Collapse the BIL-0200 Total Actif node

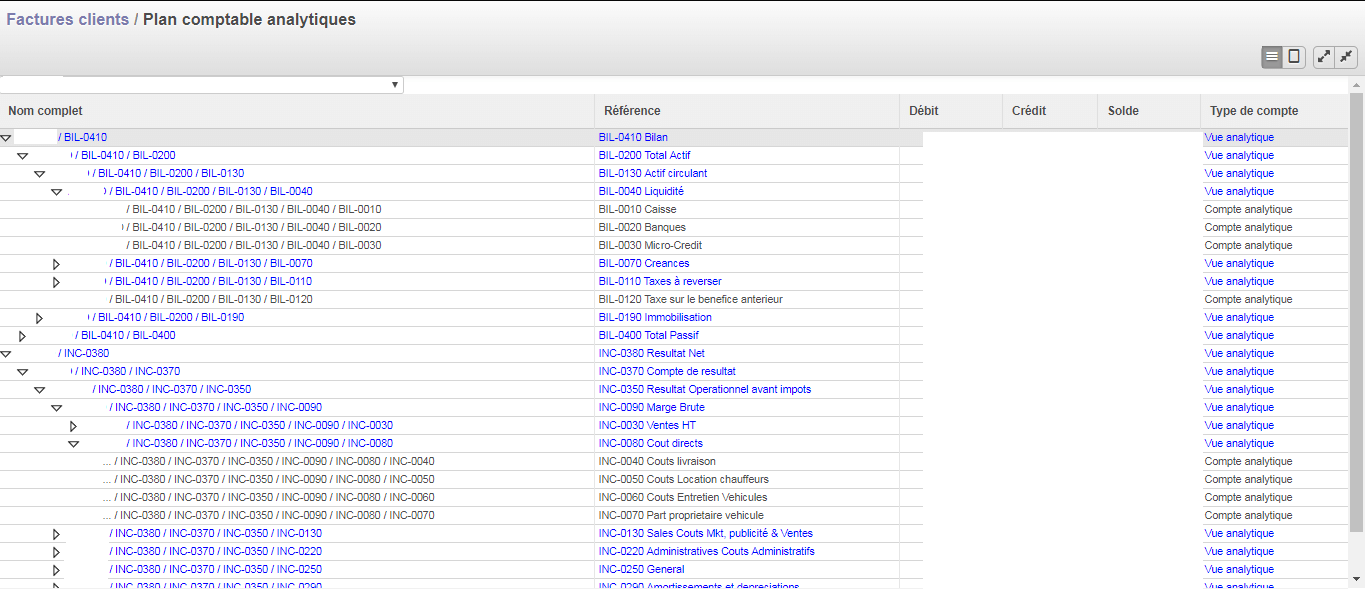23,156
